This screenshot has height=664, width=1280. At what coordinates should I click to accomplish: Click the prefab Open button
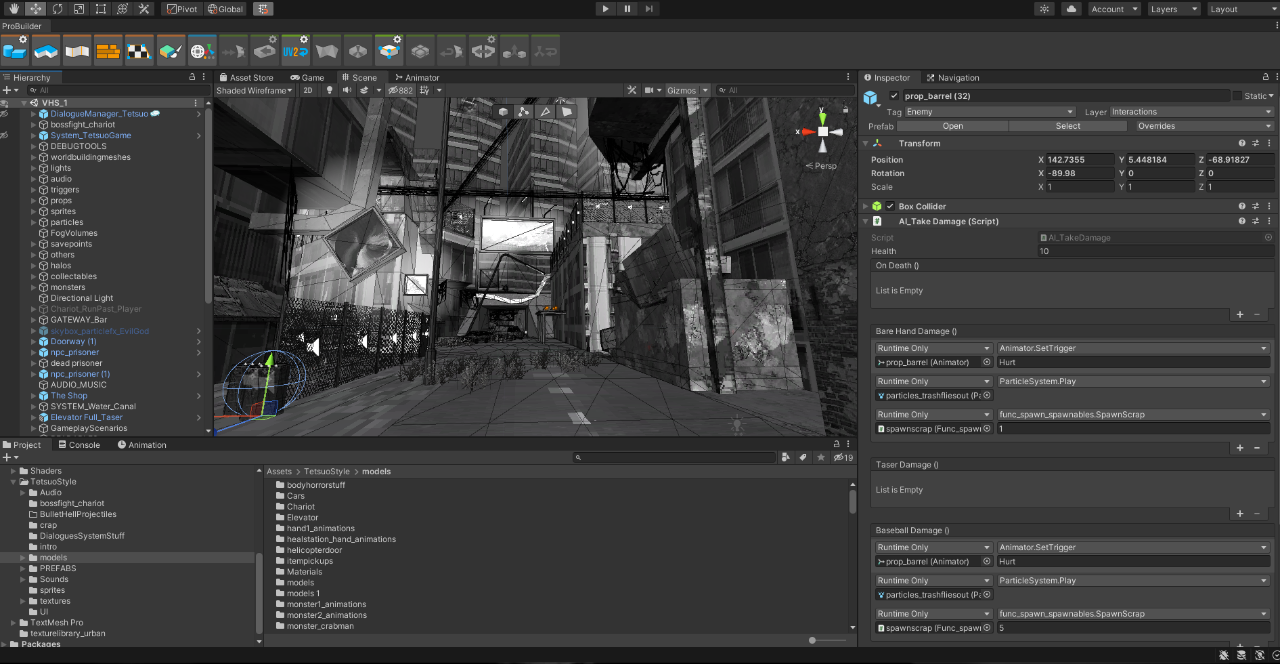(x=952, y=126)
